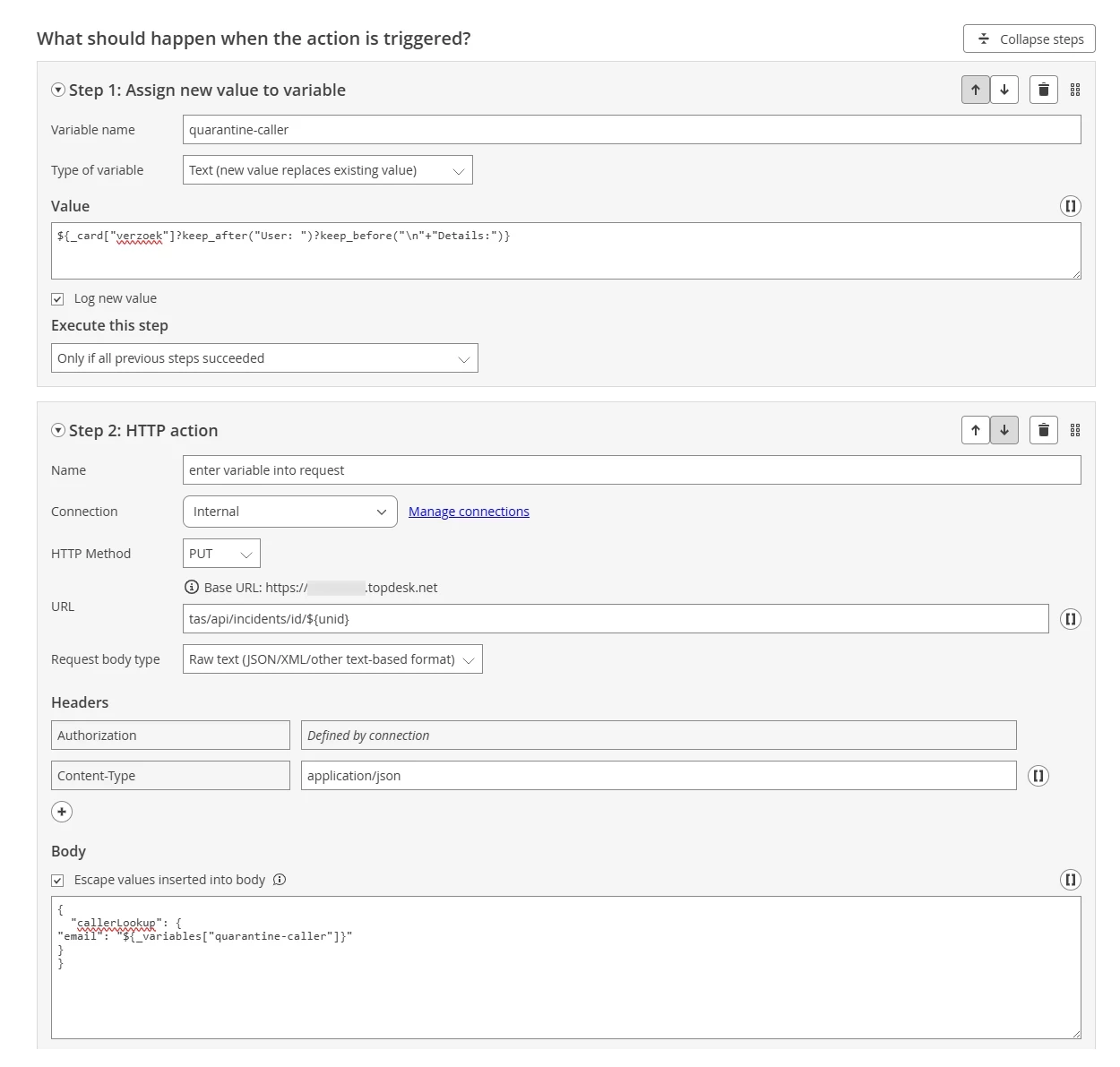1120x1067 pixels.
Task: Move Step 1 down with arrow icon
Action: coord(1004,90)
